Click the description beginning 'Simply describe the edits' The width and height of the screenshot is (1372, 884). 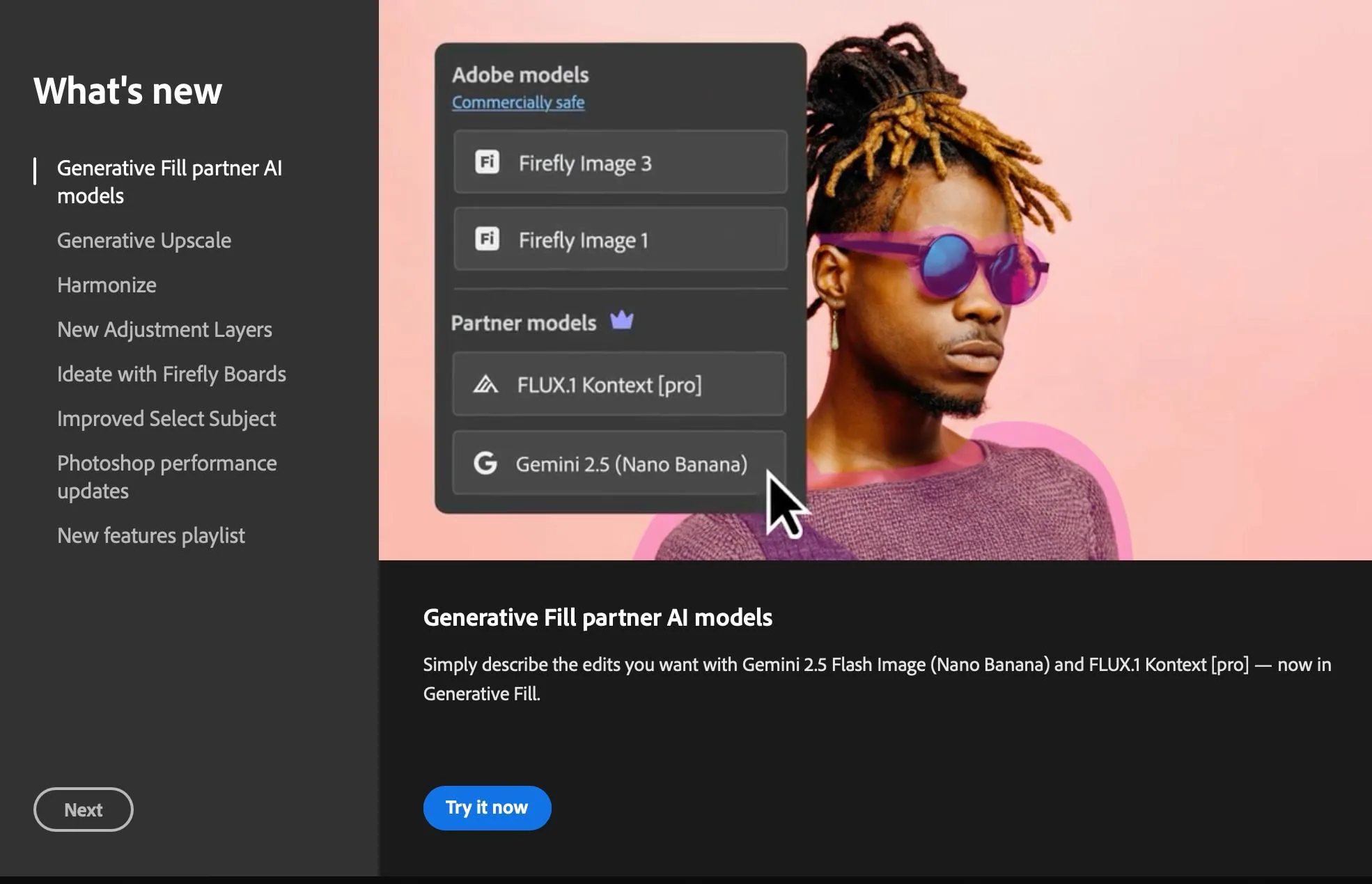tap(878, 679)
